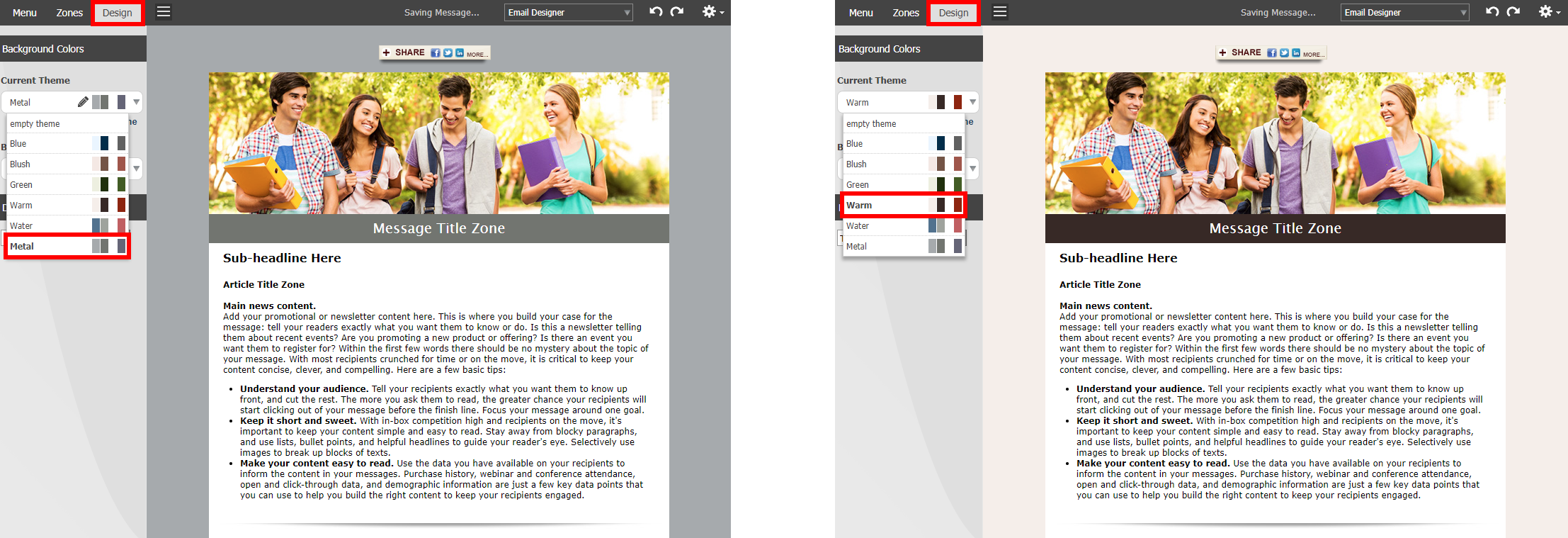Collapse the Warm current theme dropdown arrow
1568x538 pixels.
pos(972,102)
